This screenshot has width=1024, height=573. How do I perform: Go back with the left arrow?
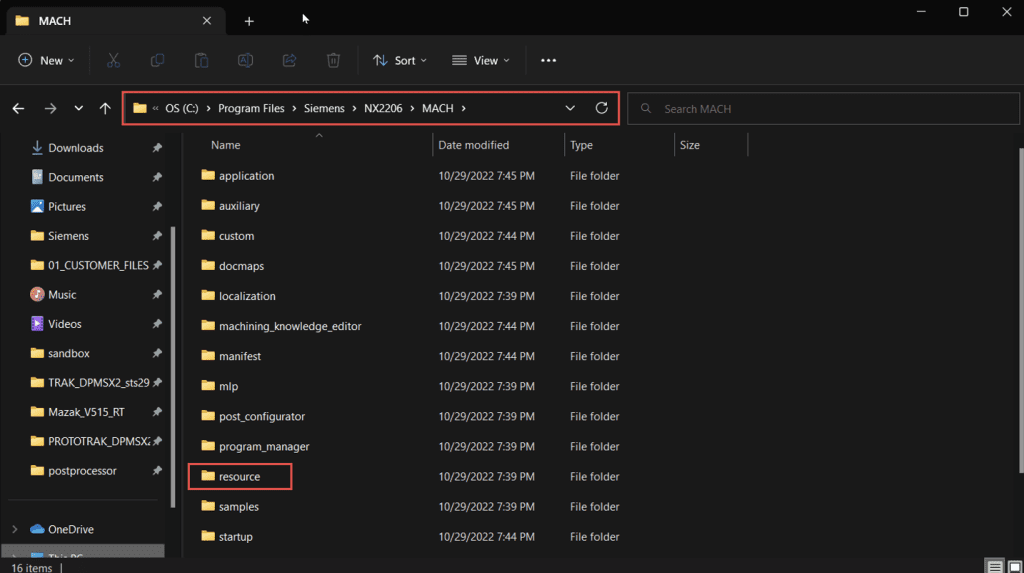(18, 108)
